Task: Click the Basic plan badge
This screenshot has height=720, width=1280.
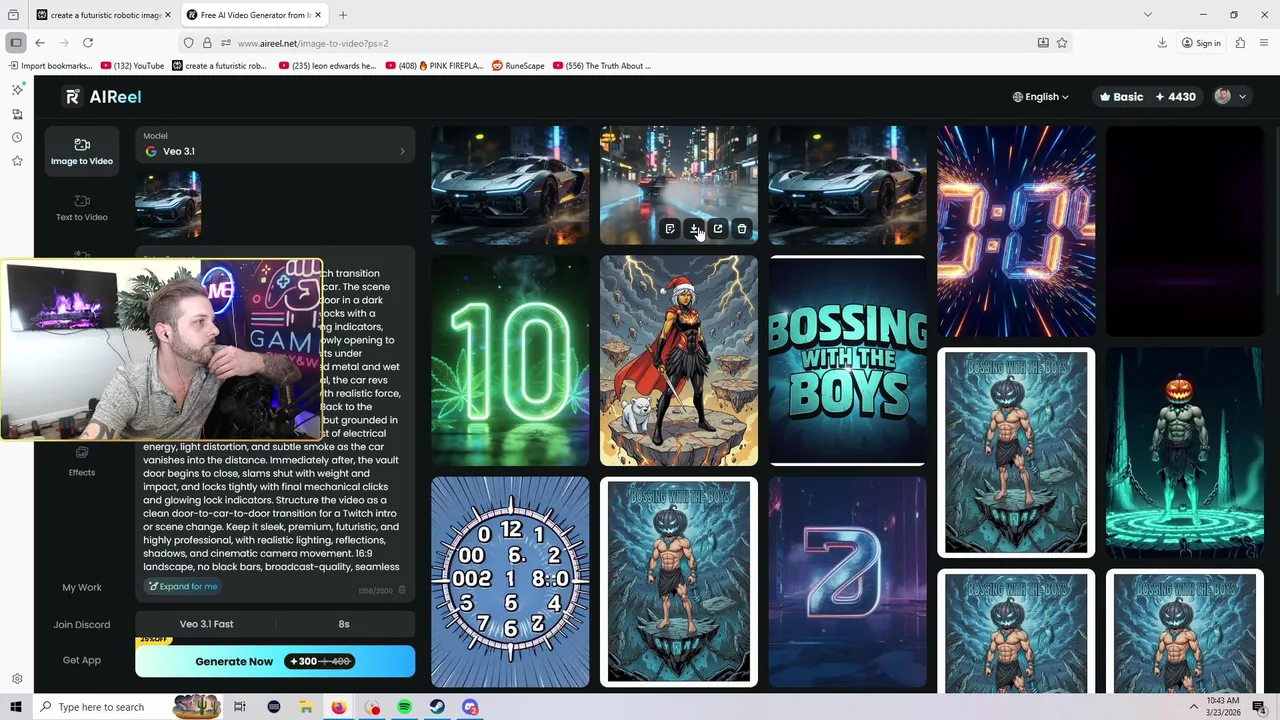Action: [1121, 97]
